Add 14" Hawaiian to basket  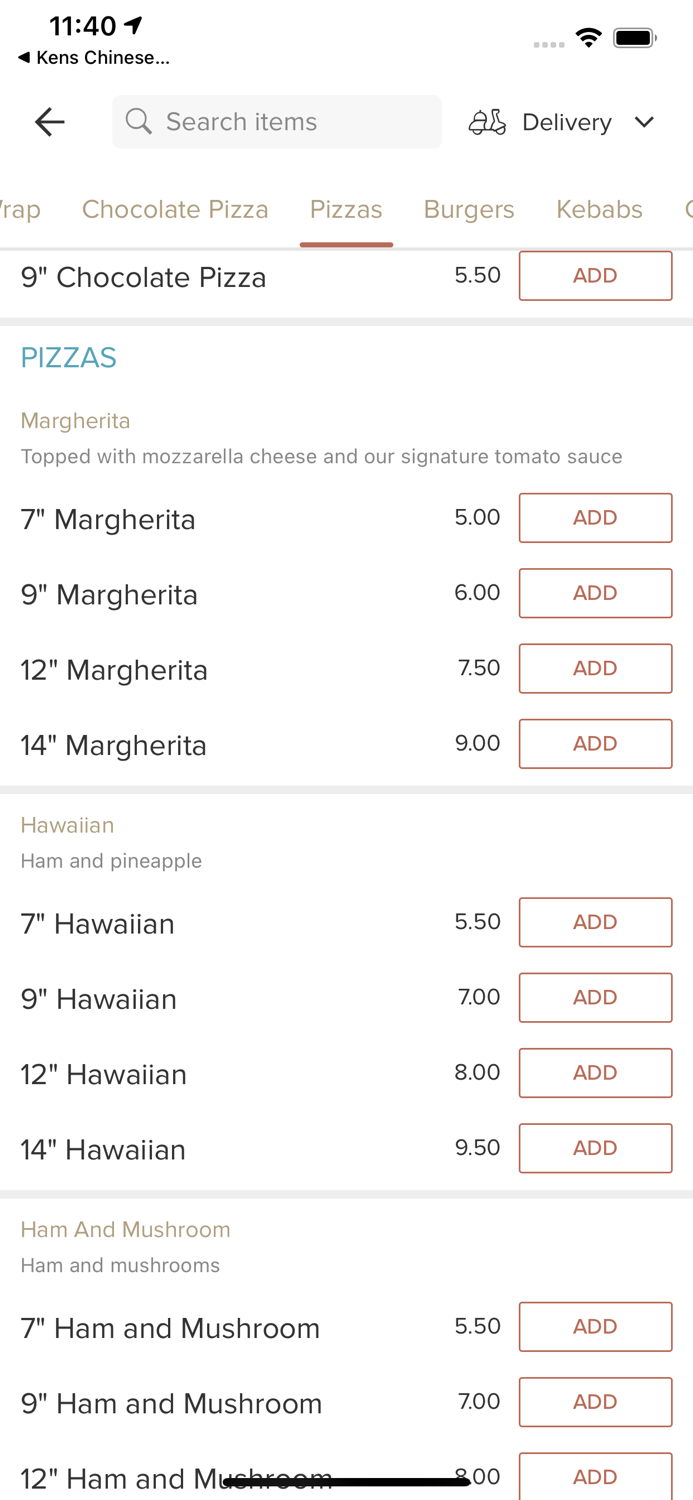click(x=595, y=1148)
